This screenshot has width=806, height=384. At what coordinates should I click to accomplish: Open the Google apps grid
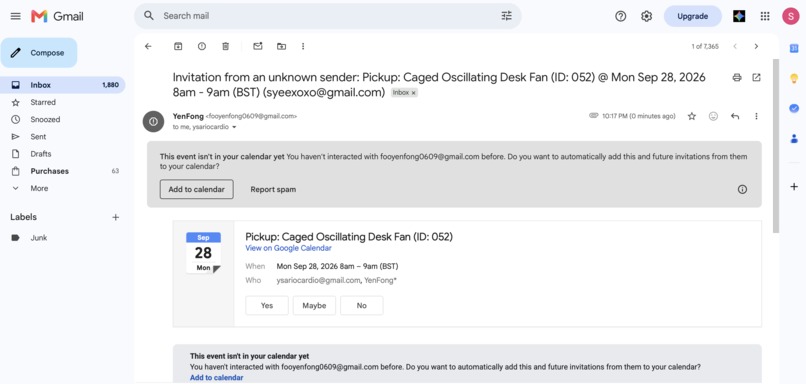pos(765,16)
